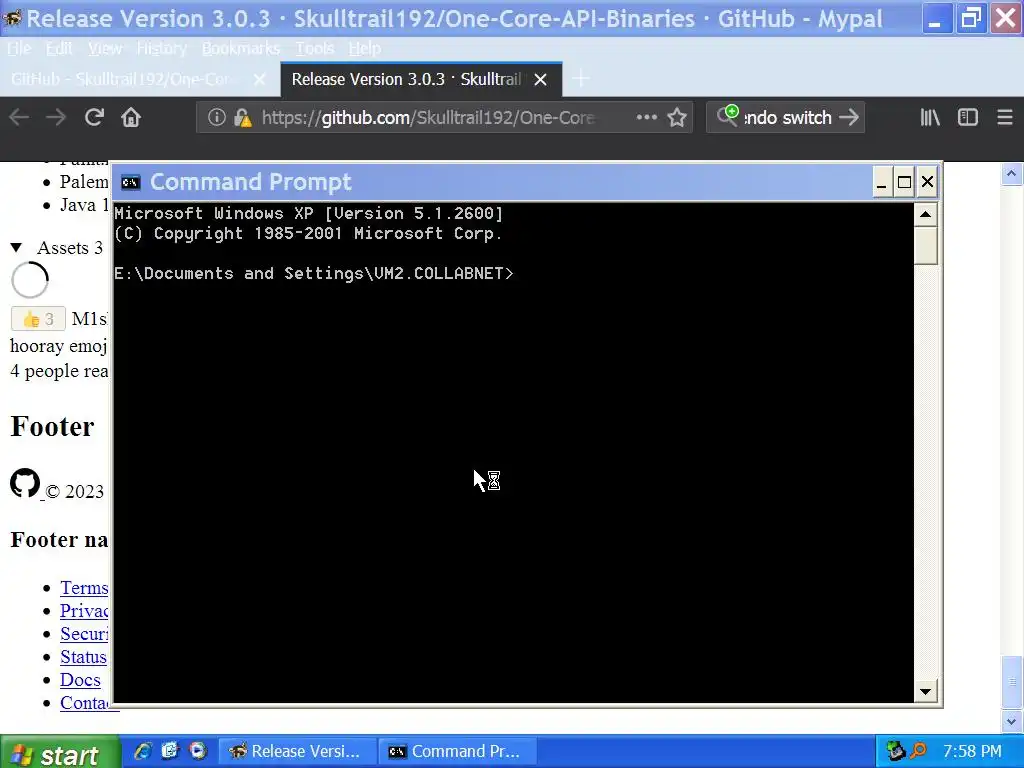Open the Library icon
The width and height of the screenshot is (1024, 768).
click(x=930, y=118)
